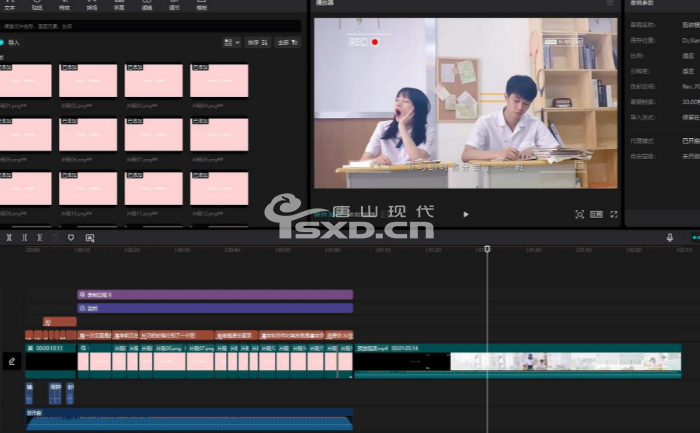700x433 pixels.
Task: Click the 草稿名称 draft name row
Action: [665, 25]
